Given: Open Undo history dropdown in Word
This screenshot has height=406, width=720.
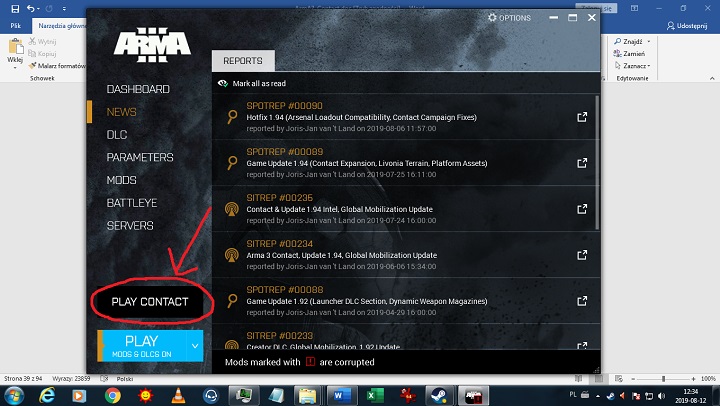Looking at the screenshot, I should 38,9.
